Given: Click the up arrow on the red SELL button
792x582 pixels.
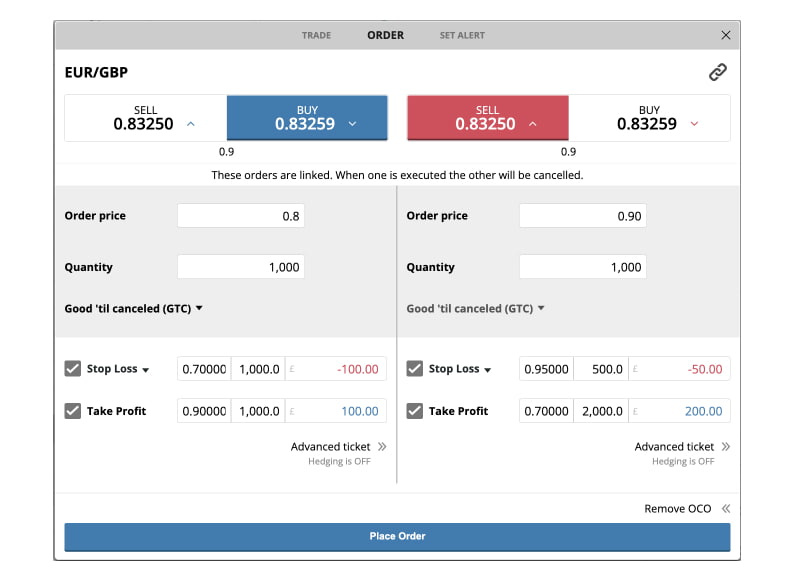Looking at the screenshot, I should 532,124.
